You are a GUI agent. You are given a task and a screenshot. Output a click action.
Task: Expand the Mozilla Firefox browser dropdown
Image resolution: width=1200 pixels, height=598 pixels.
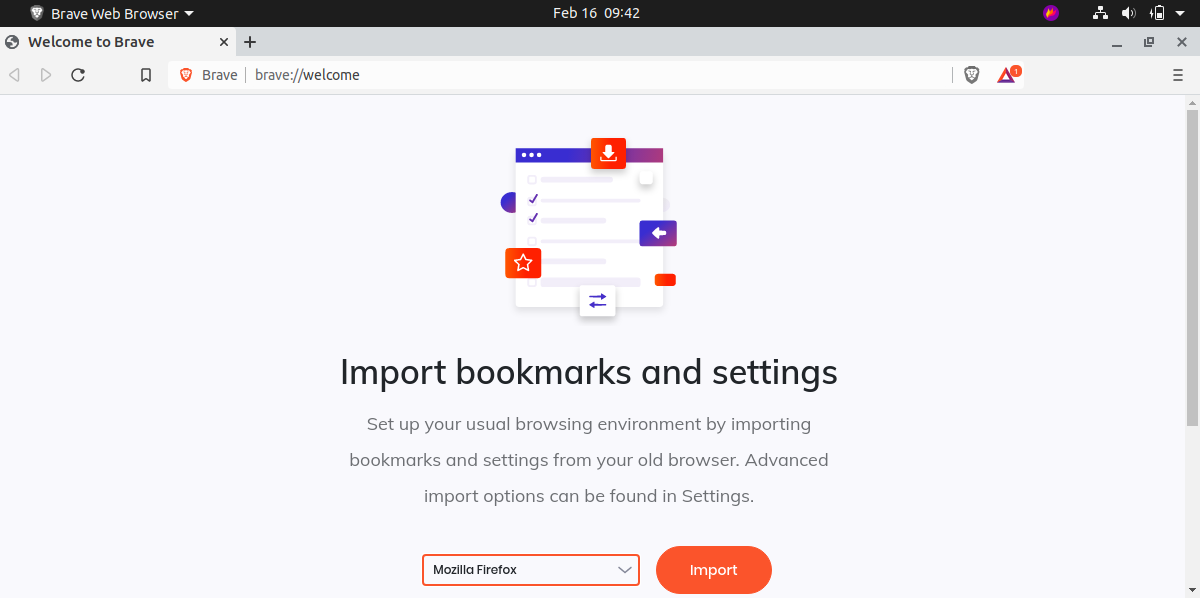(531, 570)
